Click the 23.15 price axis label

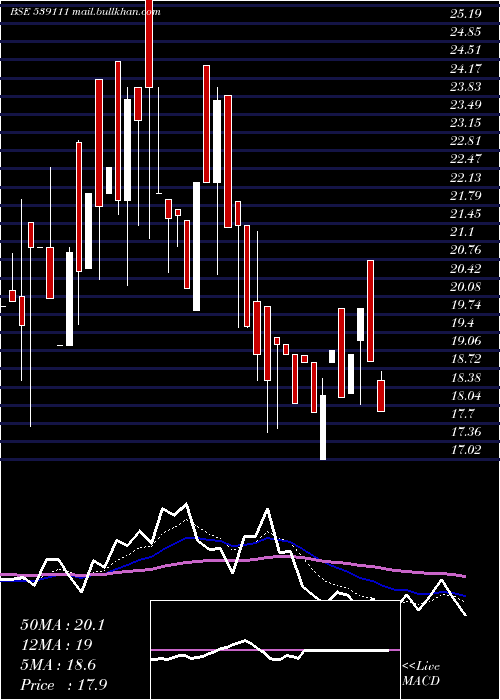[x=466, y=123]
